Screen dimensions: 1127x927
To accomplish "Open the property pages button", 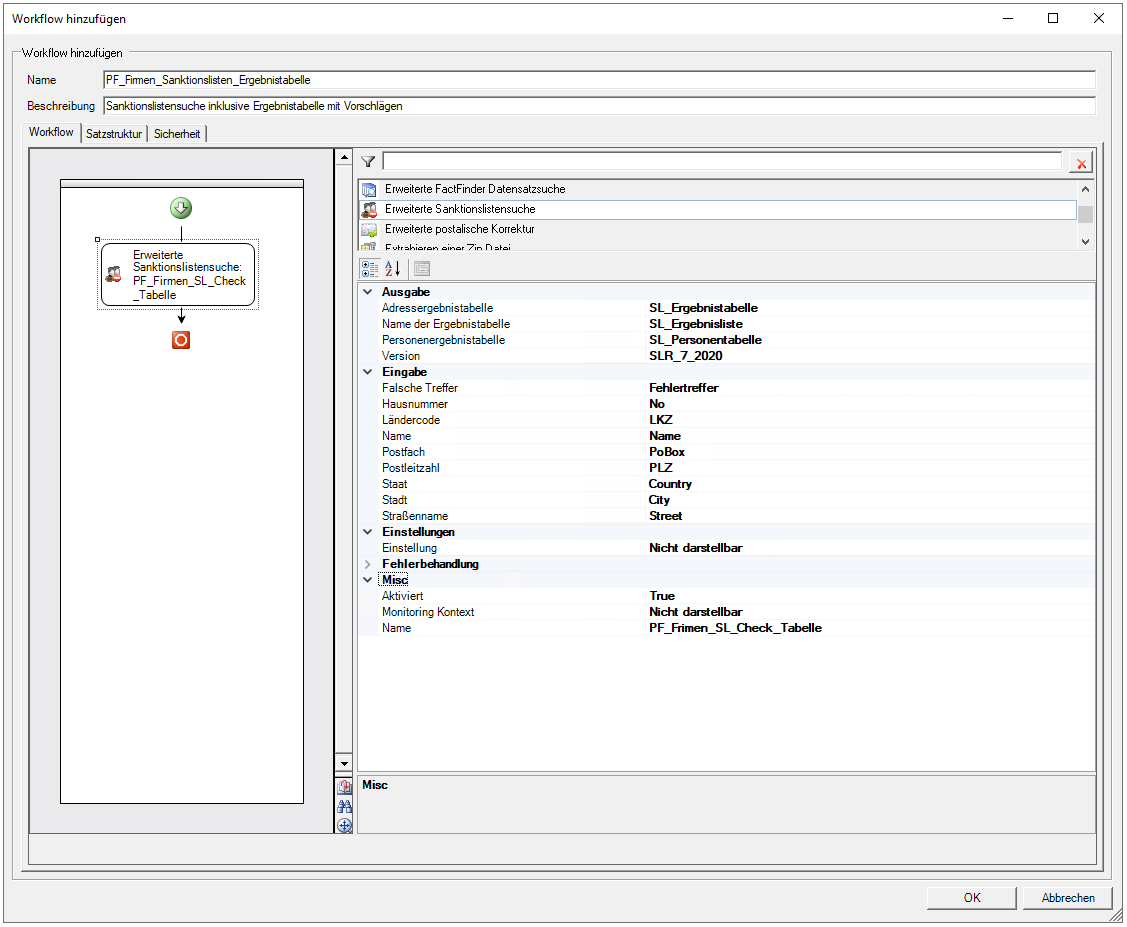I will (x=422, y=269).
